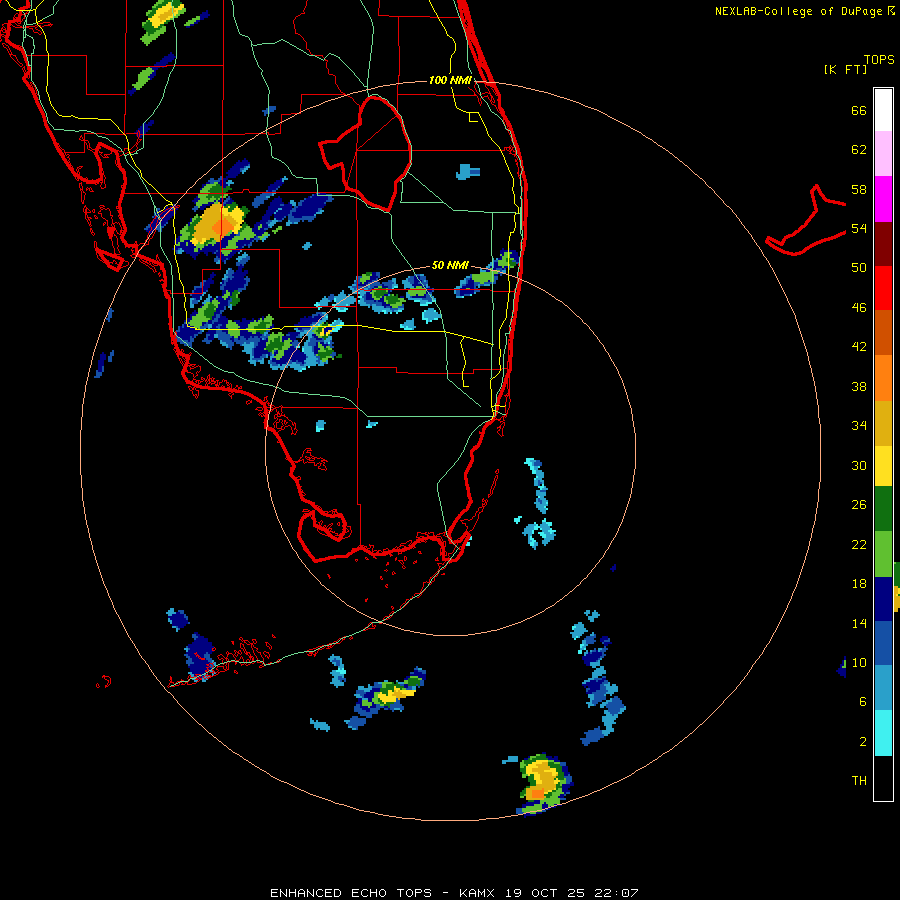
Task: Select the bright red legend swatch
Action: [883, 288]
